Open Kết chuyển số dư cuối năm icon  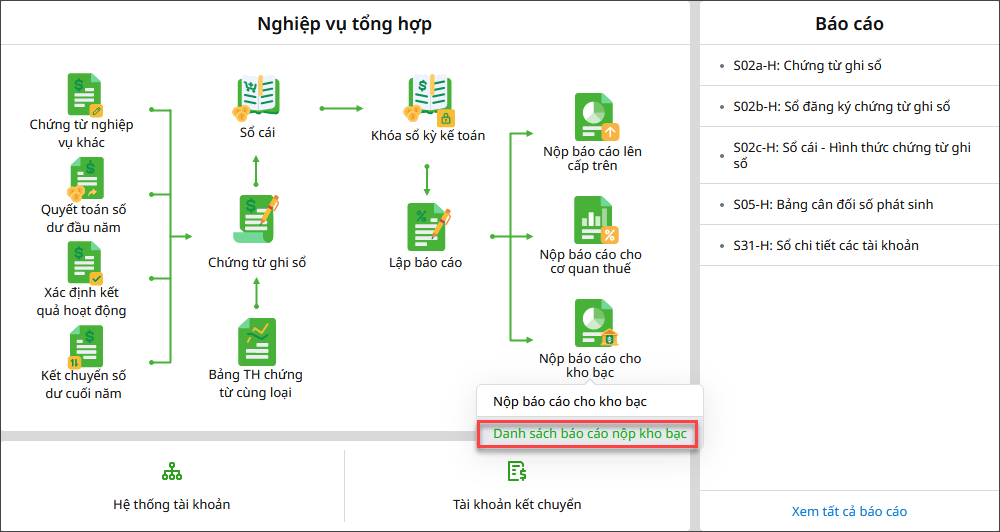[84, 346]
